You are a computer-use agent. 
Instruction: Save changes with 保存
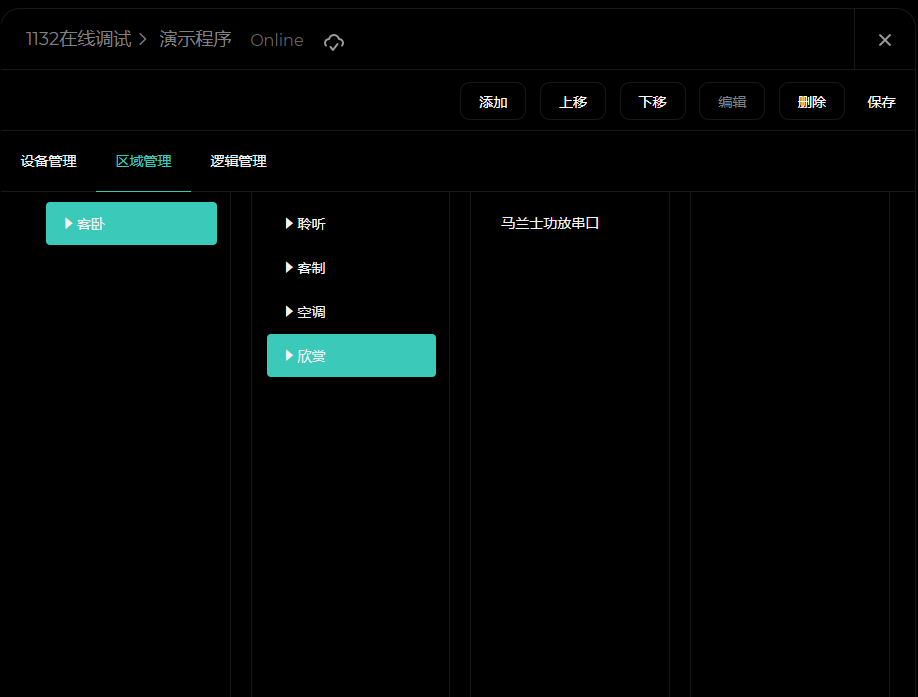coord(881,102)
